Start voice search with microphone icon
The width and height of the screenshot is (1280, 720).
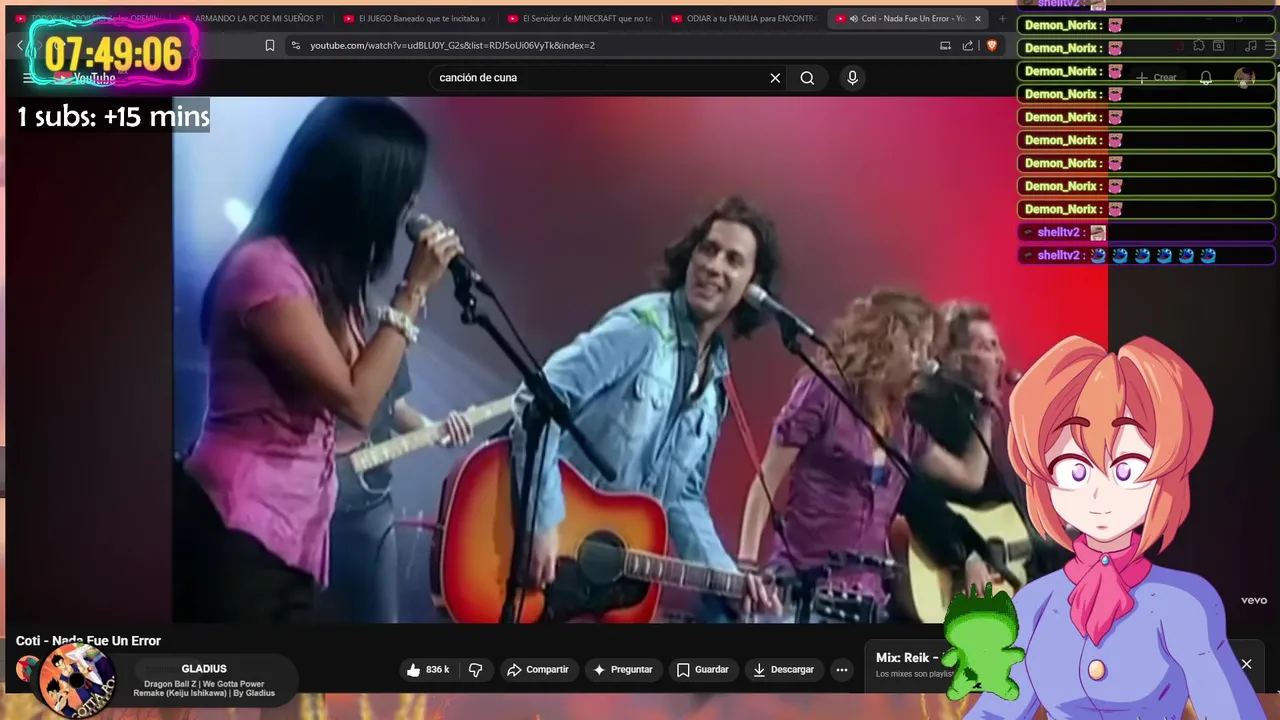pos(852,78)
